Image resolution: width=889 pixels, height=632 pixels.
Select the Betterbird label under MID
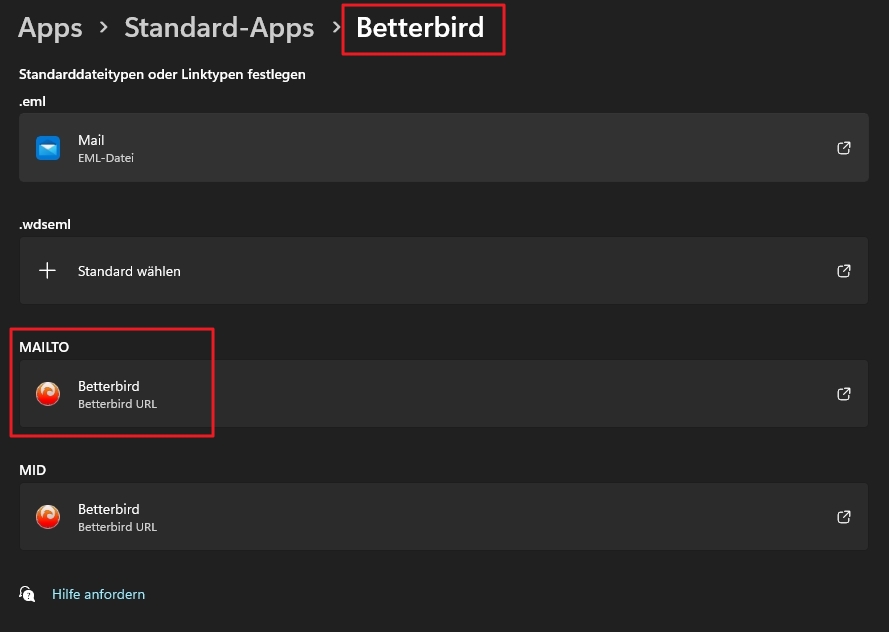pyautogui.click(x=108, y=509)
